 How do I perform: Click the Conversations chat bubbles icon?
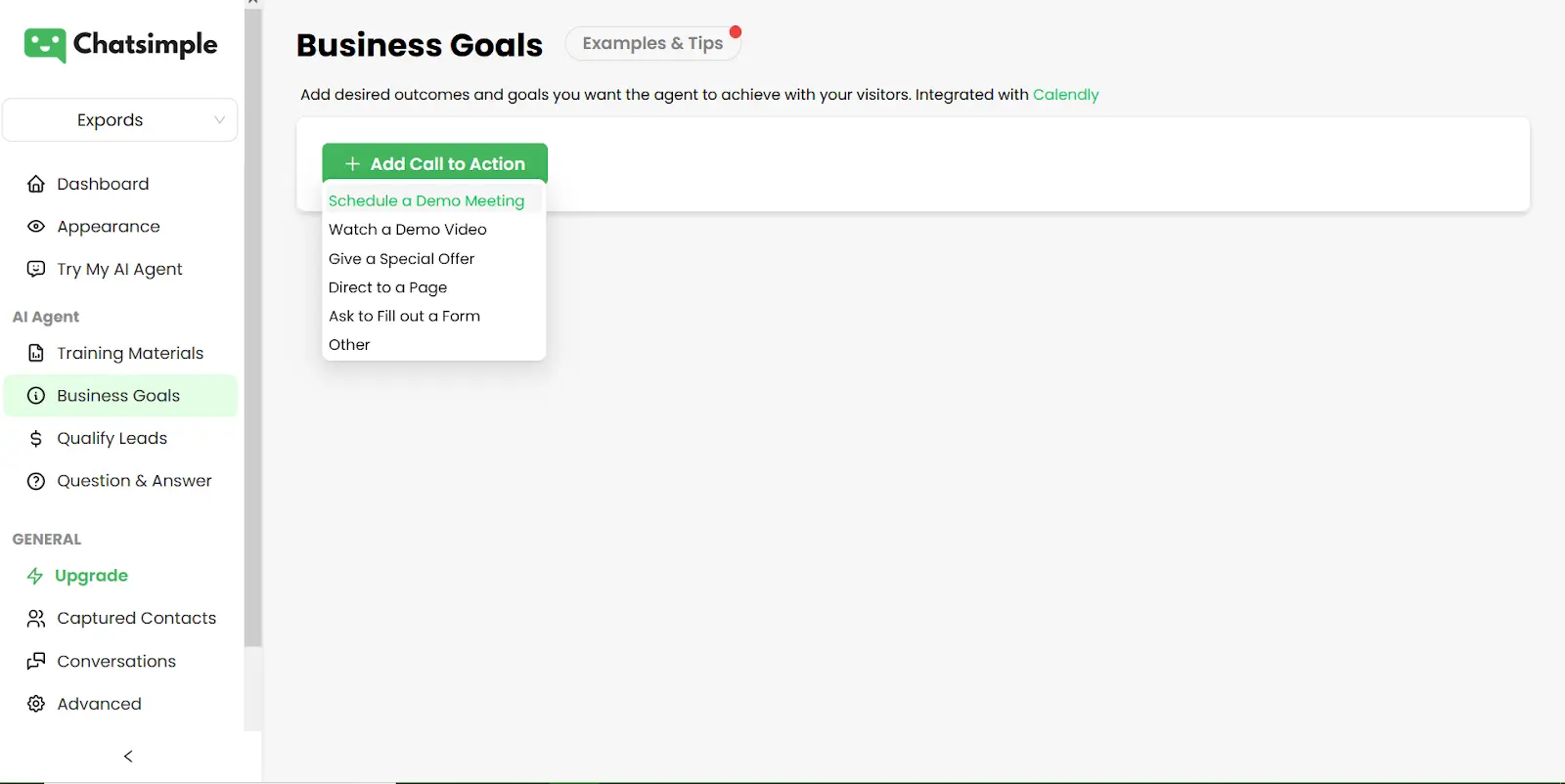(36, 661)
